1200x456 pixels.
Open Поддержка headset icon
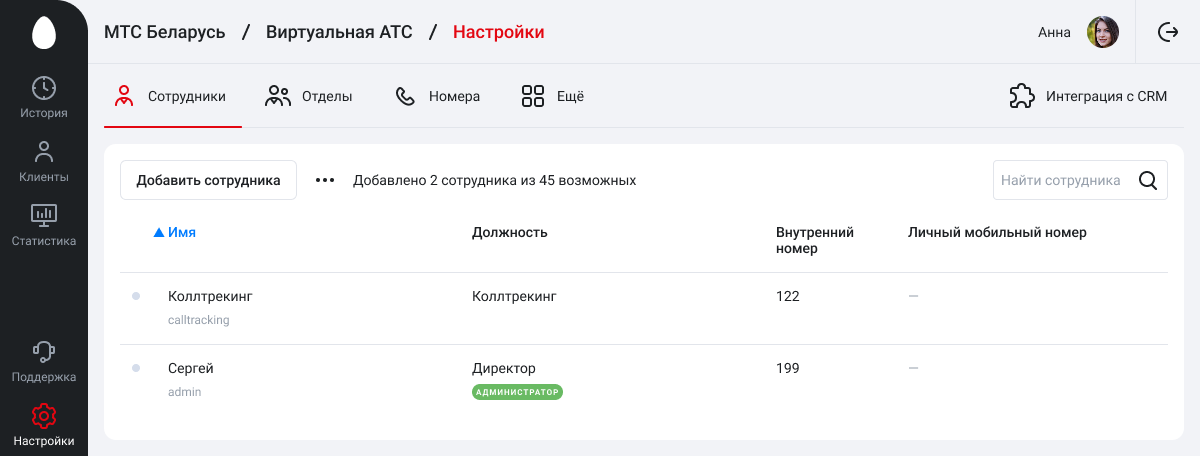[44, 351]
